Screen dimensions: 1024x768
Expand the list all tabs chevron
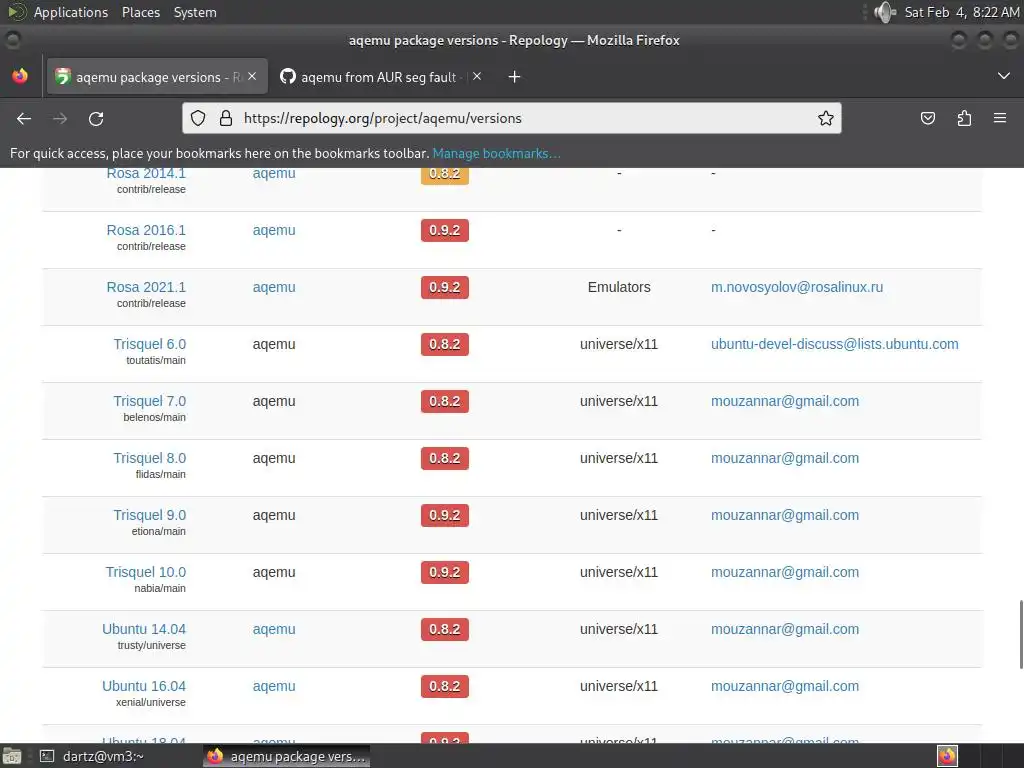(x=1004, y=76)
